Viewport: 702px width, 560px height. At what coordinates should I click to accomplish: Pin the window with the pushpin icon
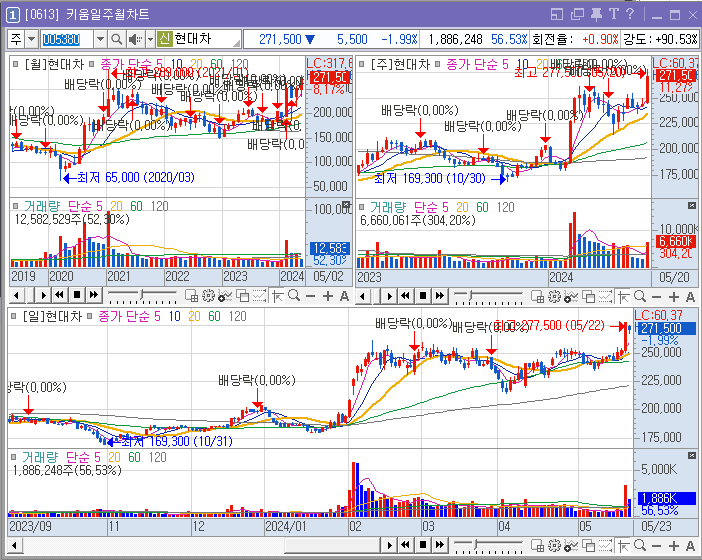[x=596, y=14]
